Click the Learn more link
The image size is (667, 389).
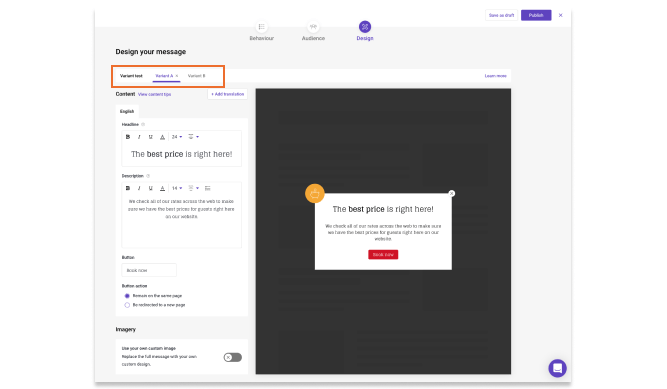pos(496,76)
